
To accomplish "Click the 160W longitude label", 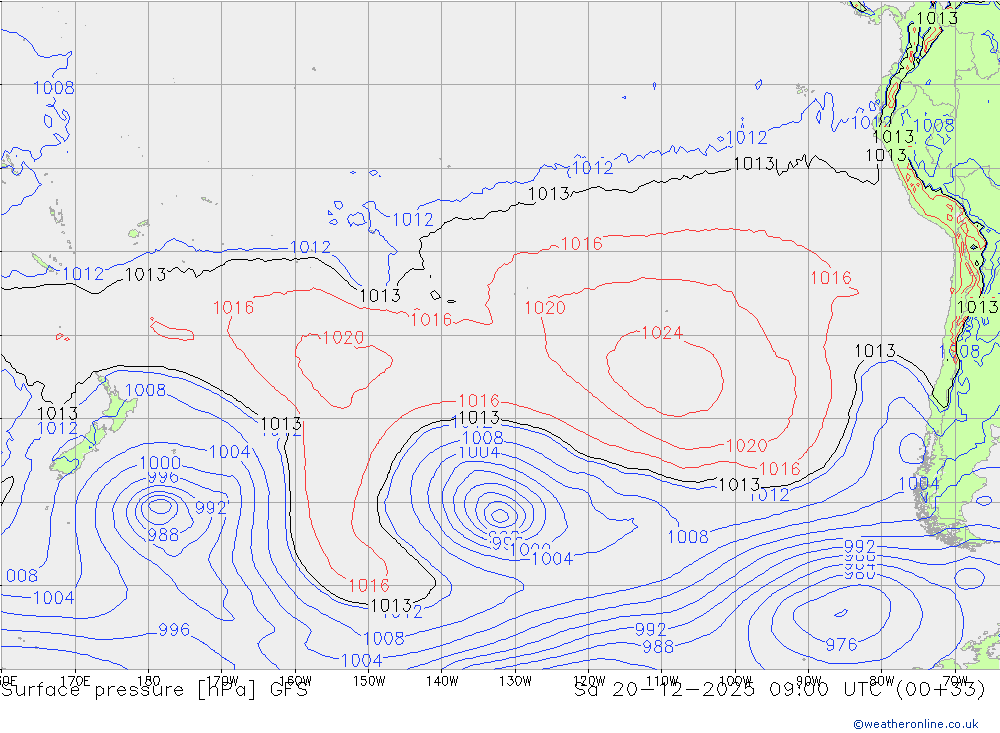I will [x=295, y=681].
